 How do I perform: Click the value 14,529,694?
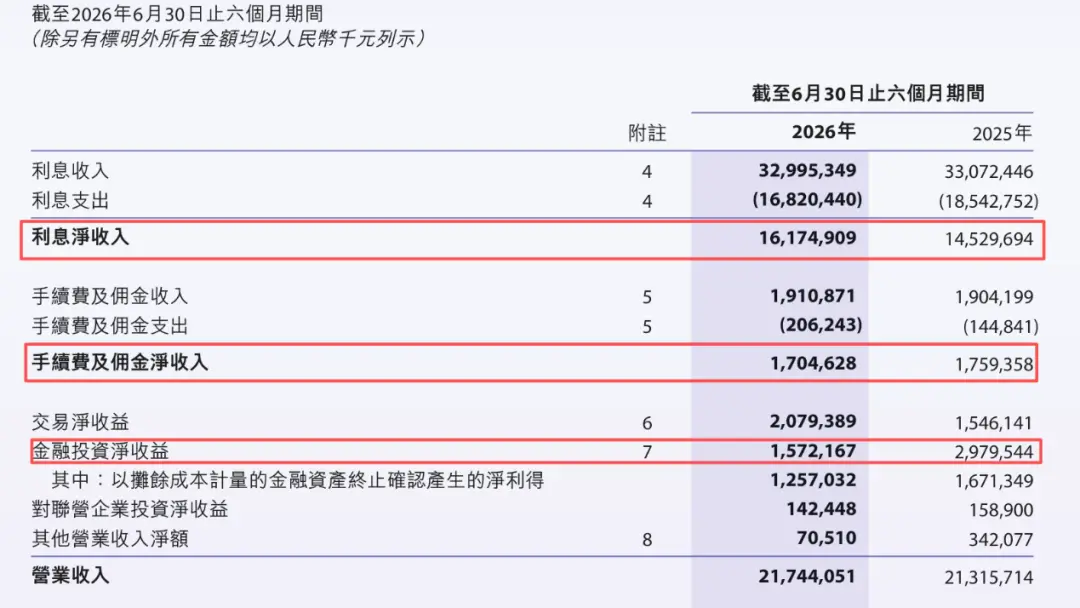click(x=988, y=239)
